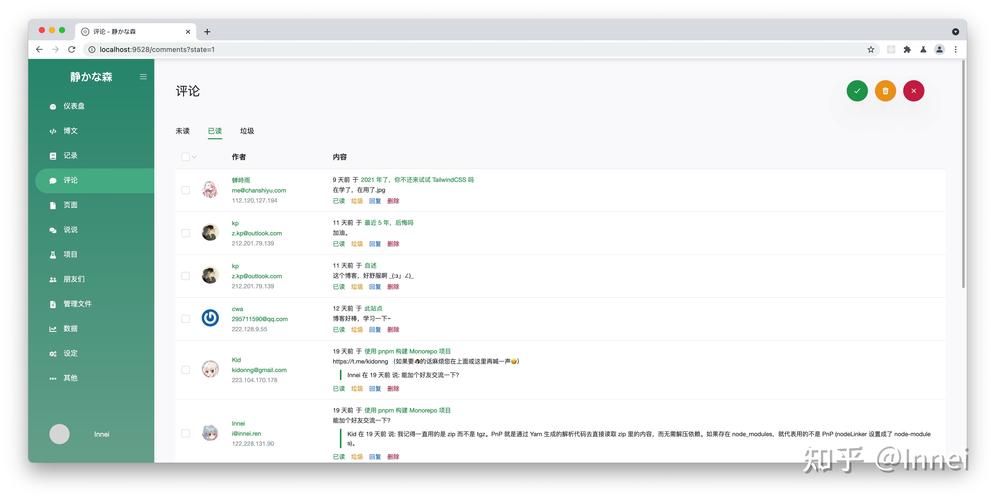Open the 页面 file icon in sidebar
995x500 pixels.
tap(53, 206)
